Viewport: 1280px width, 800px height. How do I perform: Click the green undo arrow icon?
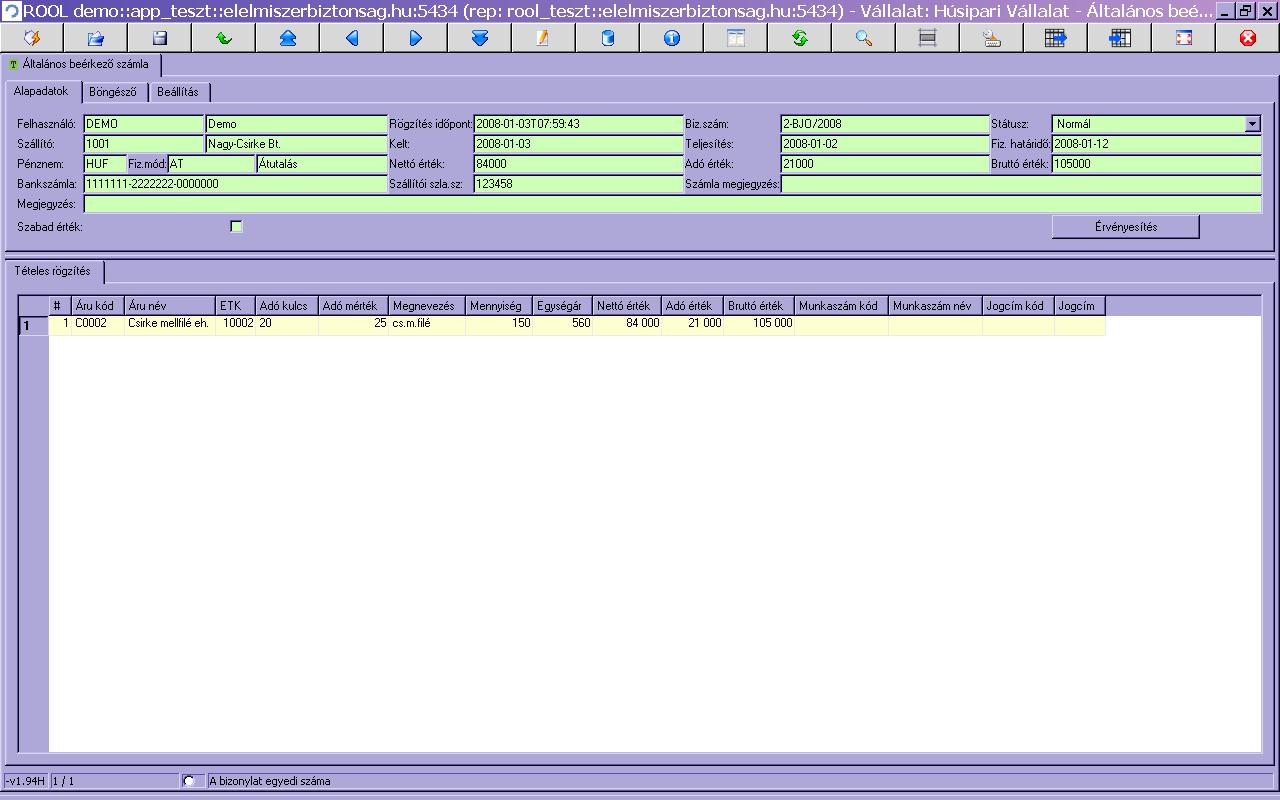click(223, 38)
